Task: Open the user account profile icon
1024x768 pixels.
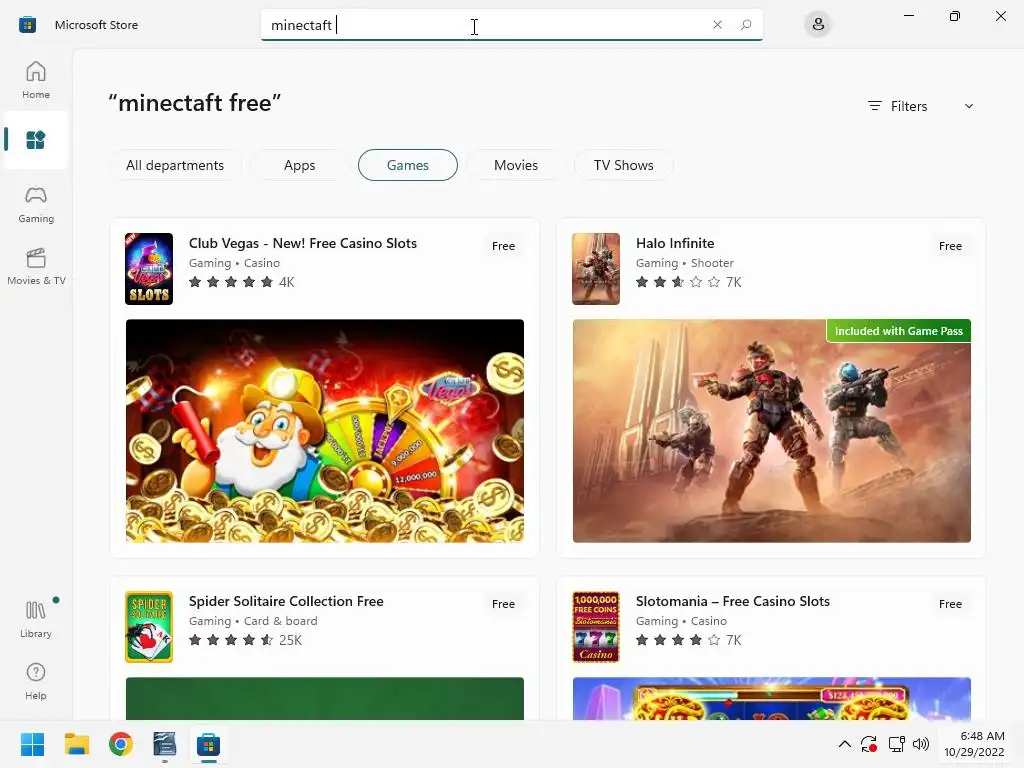Action: click(x=818, y=25)
